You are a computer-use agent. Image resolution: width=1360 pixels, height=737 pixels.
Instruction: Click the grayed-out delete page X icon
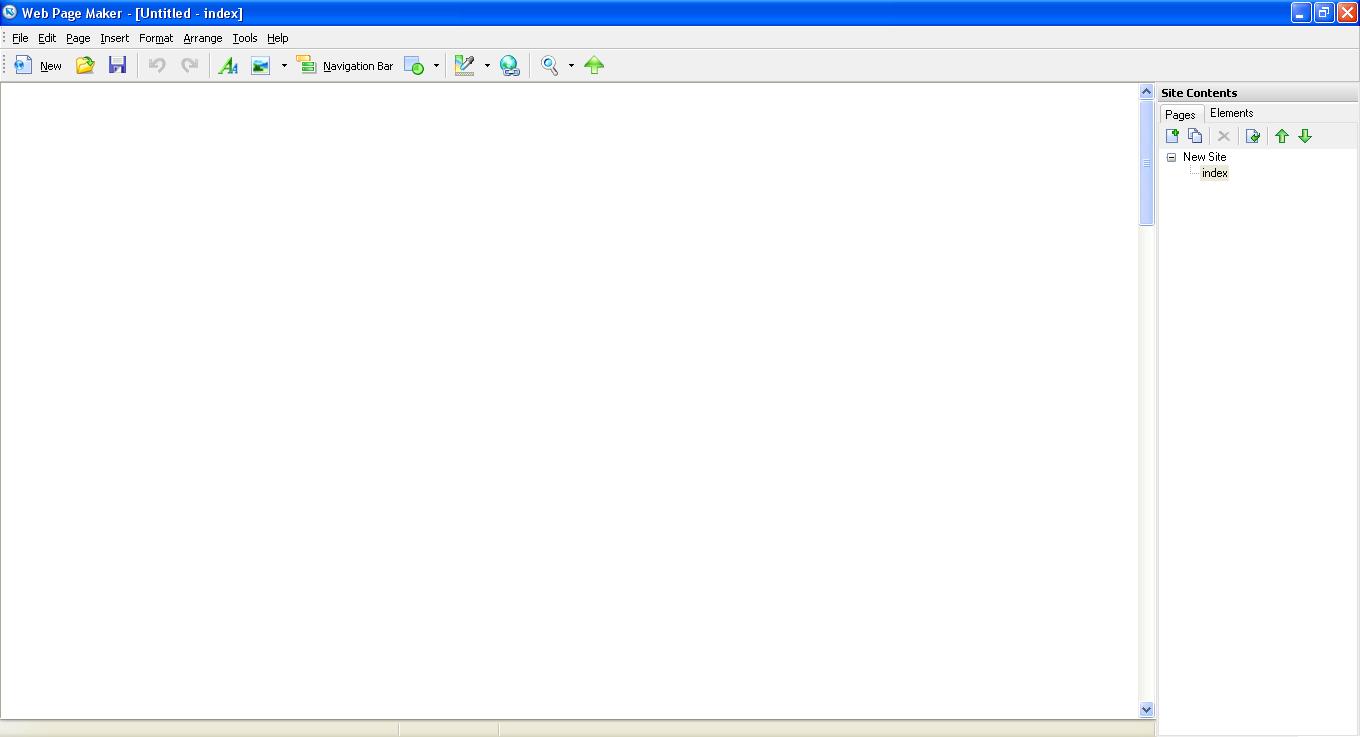[x=1223, y=136]
